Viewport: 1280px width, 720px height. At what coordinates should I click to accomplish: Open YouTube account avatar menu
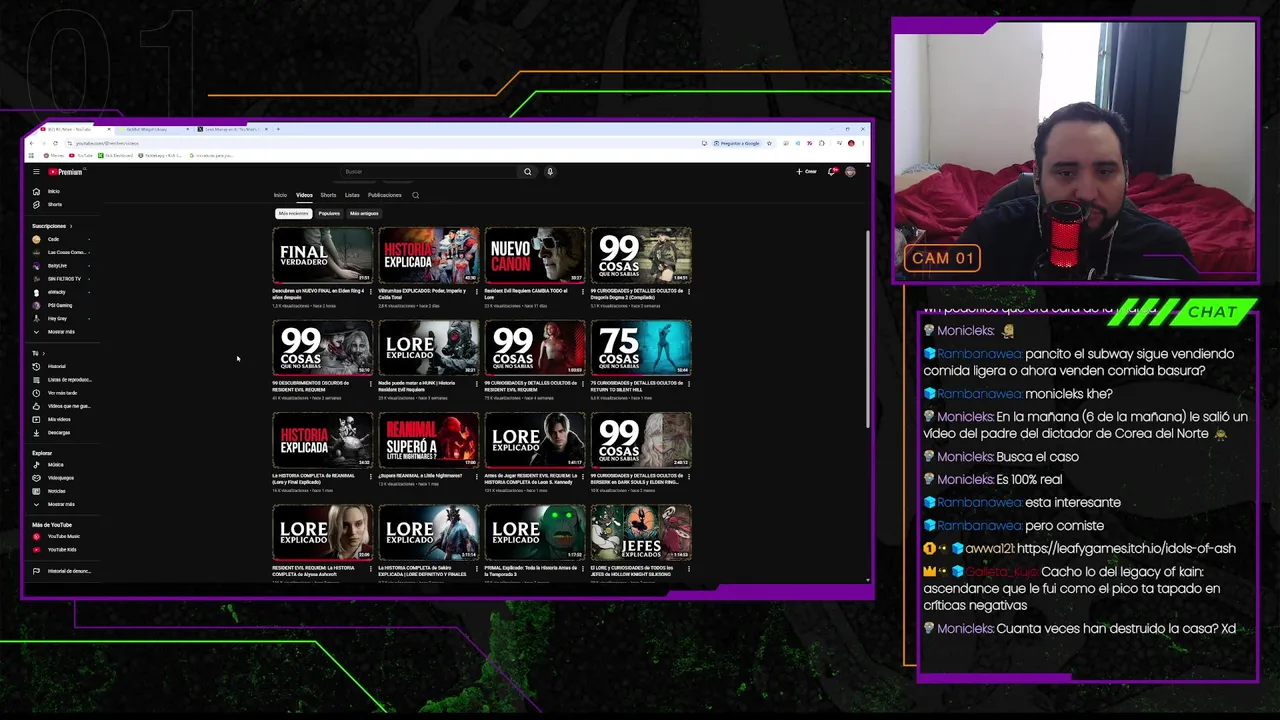(850, 172)
